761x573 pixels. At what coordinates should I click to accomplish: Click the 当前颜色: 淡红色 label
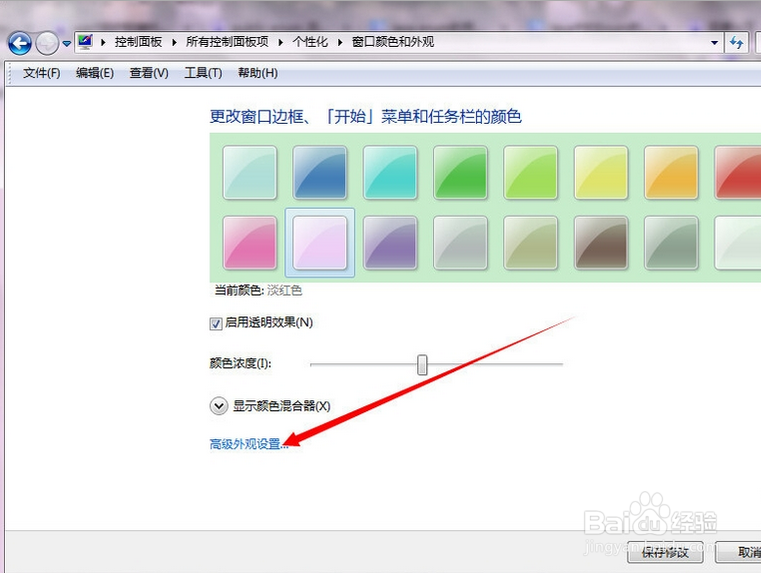coord(258,291)
